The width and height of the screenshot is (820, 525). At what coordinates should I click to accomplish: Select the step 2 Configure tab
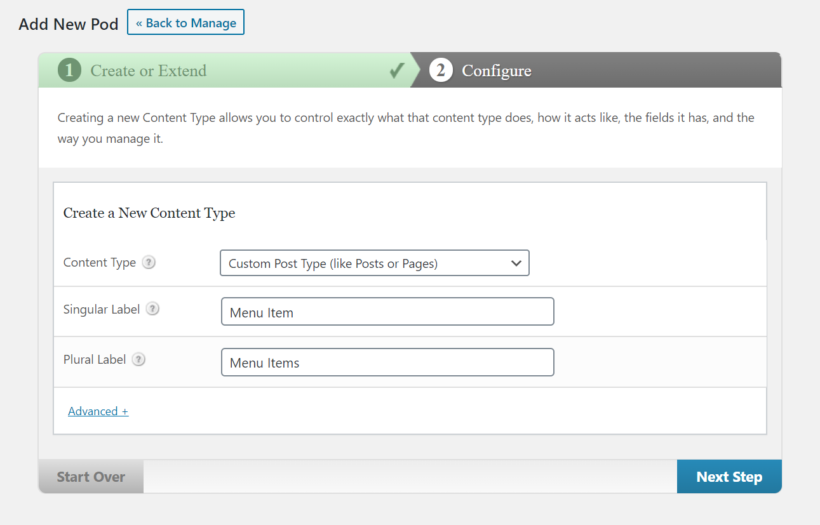pyautogui.click(x=596, y=70)
